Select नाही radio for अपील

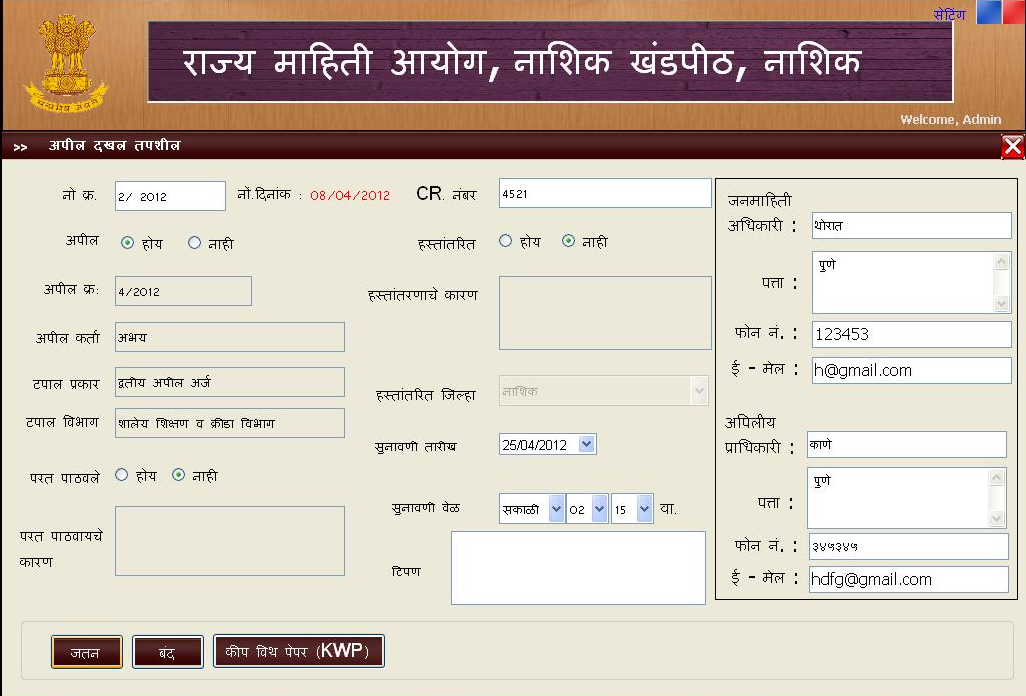pyautogui.click(x=194, y=243)
